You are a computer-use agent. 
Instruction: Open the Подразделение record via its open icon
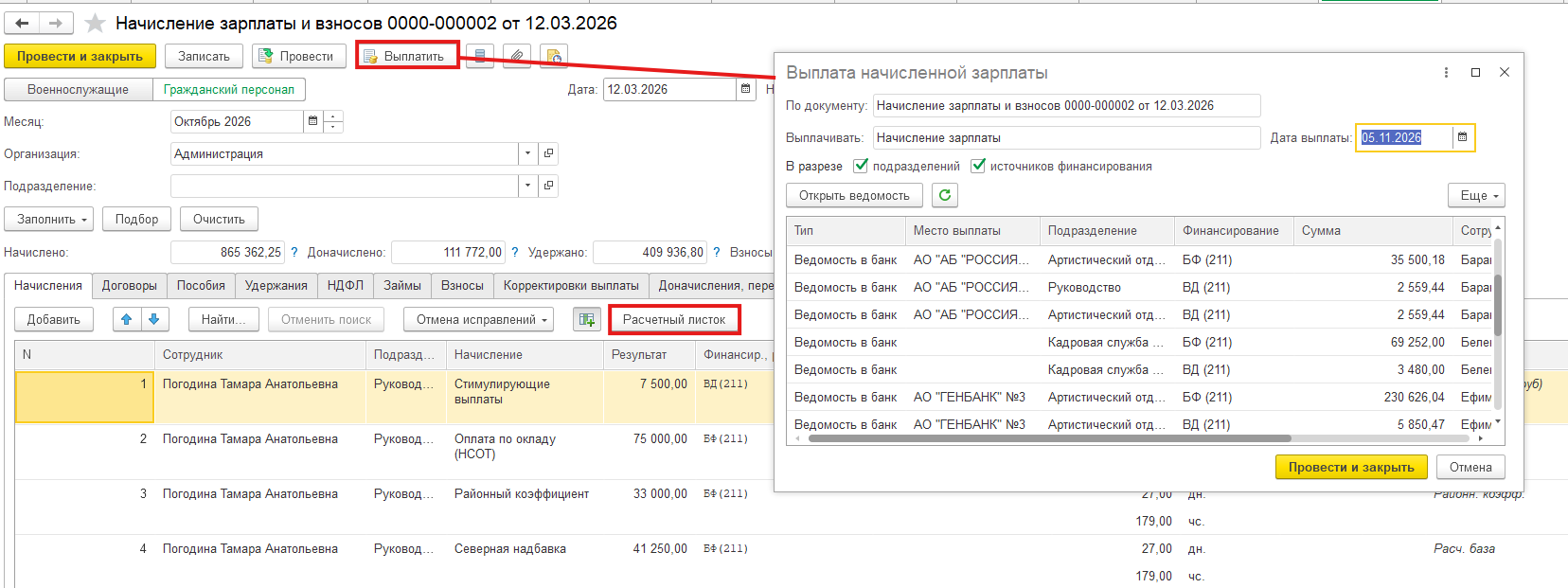(x=548, y=186)
